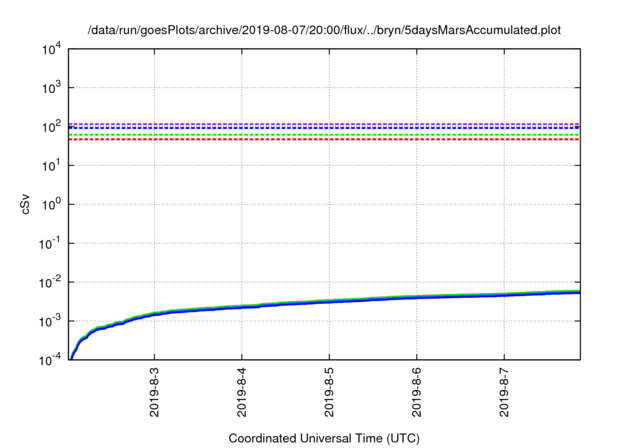Click the 10^0 y-axis tick label

(x=51, y=204)
